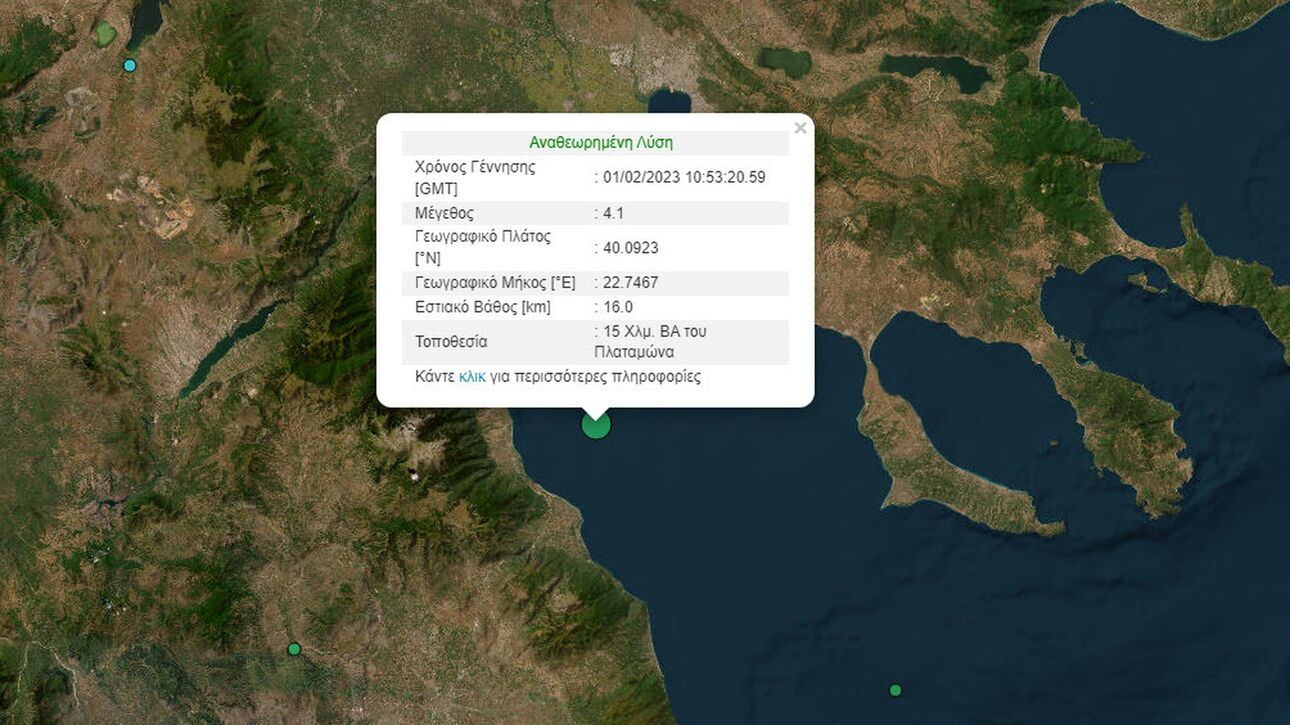Select the large green epicenter marker
The image size is (1290, 725).
click(596, 424)
